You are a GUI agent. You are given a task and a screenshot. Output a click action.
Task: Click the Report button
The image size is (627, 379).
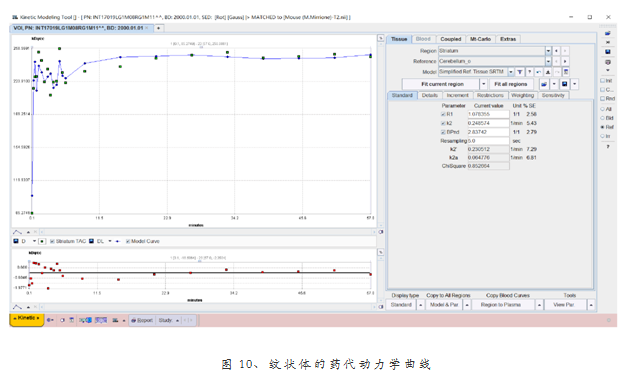pyautogui.click(x=142, y=321)
